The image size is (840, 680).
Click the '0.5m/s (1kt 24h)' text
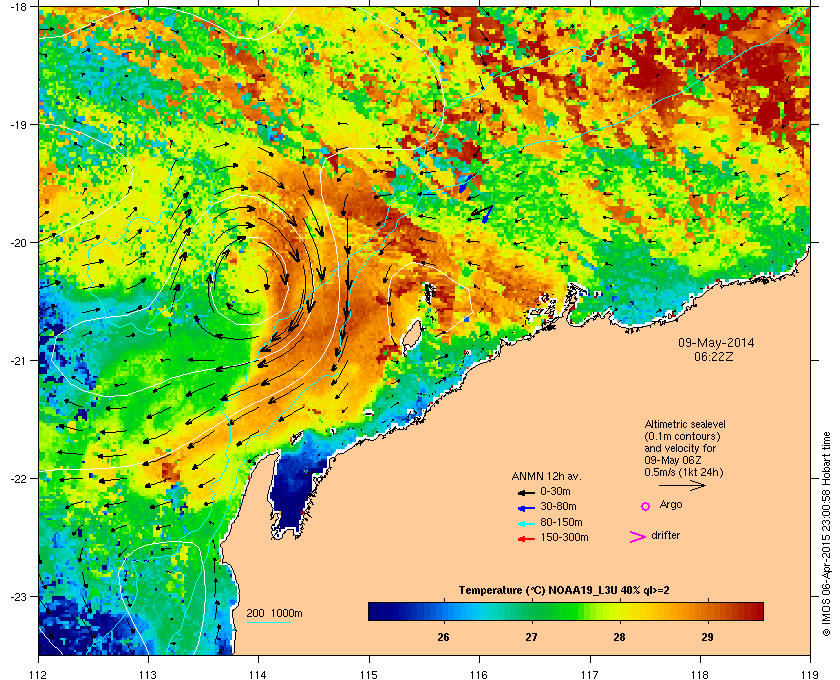[684, 473]
